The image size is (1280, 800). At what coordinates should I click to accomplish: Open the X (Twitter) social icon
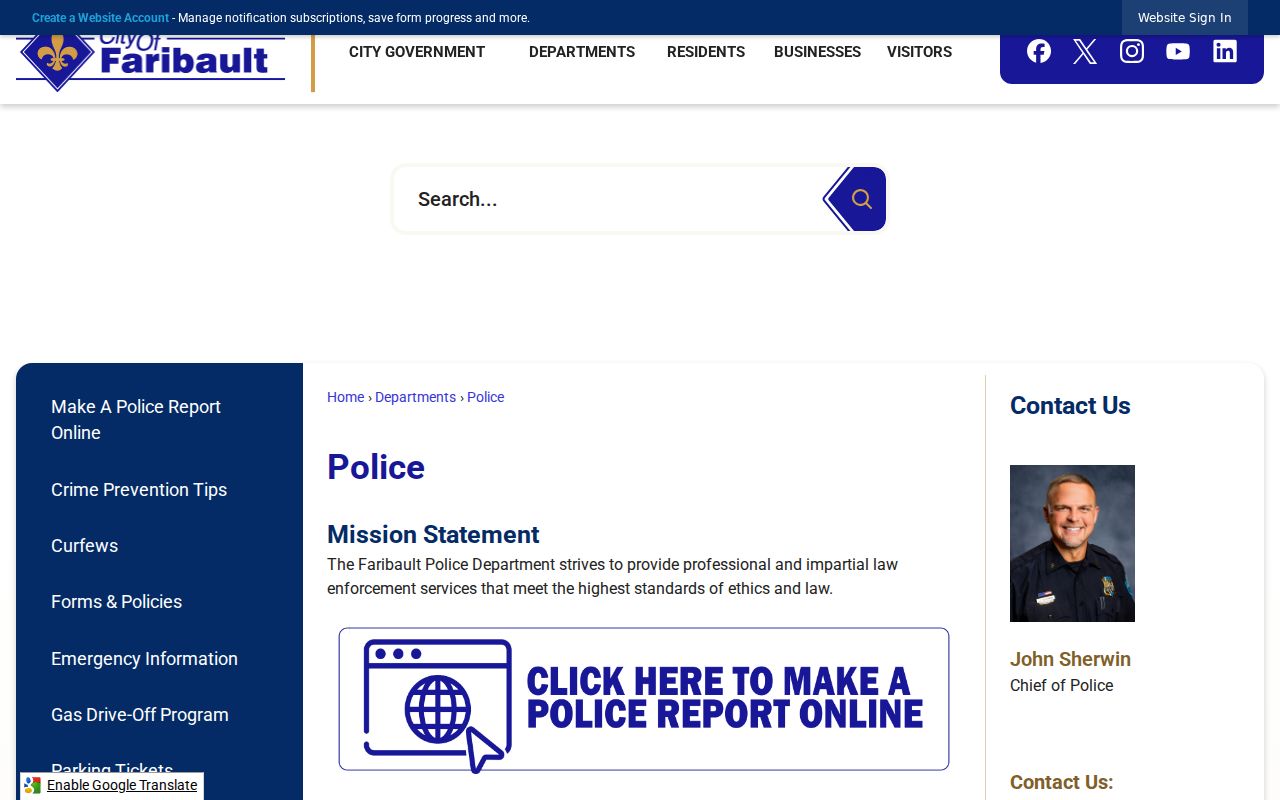click(x=1085, y=51)
